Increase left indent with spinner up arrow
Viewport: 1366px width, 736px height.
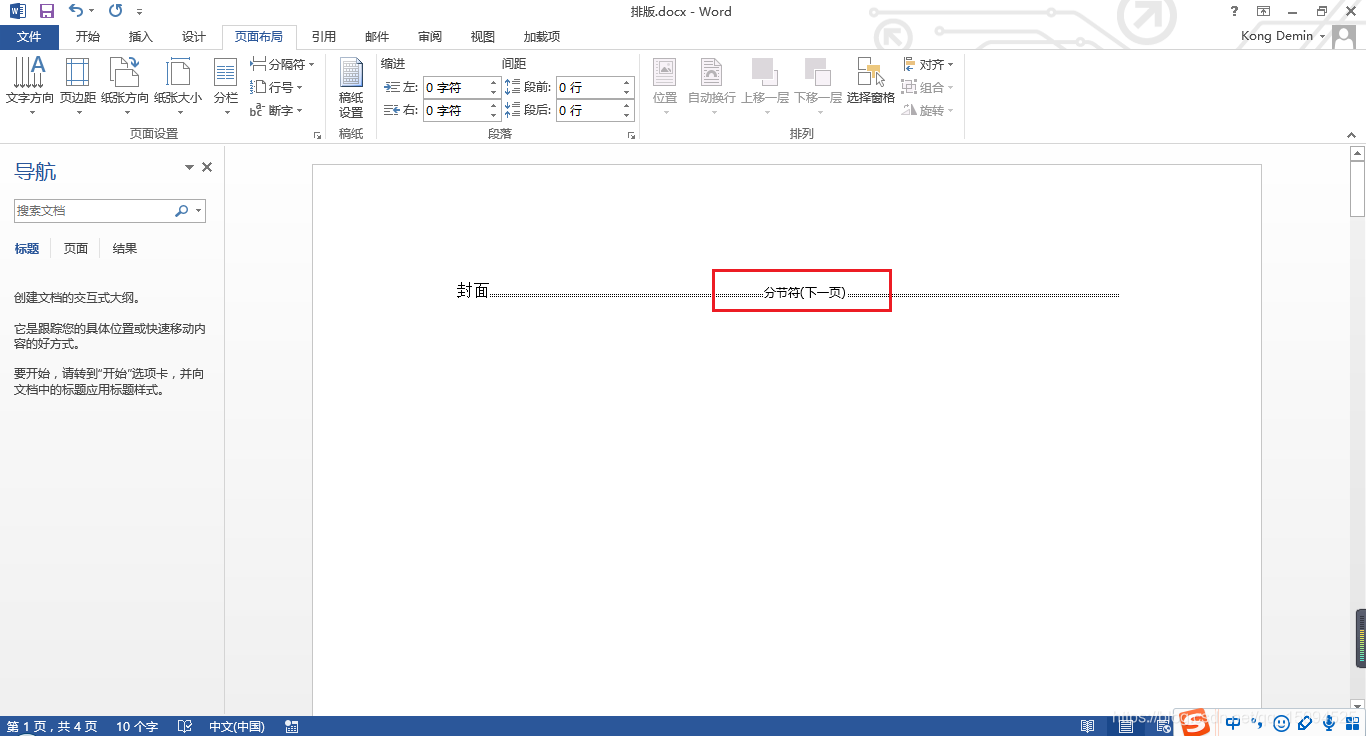[493, 83]
